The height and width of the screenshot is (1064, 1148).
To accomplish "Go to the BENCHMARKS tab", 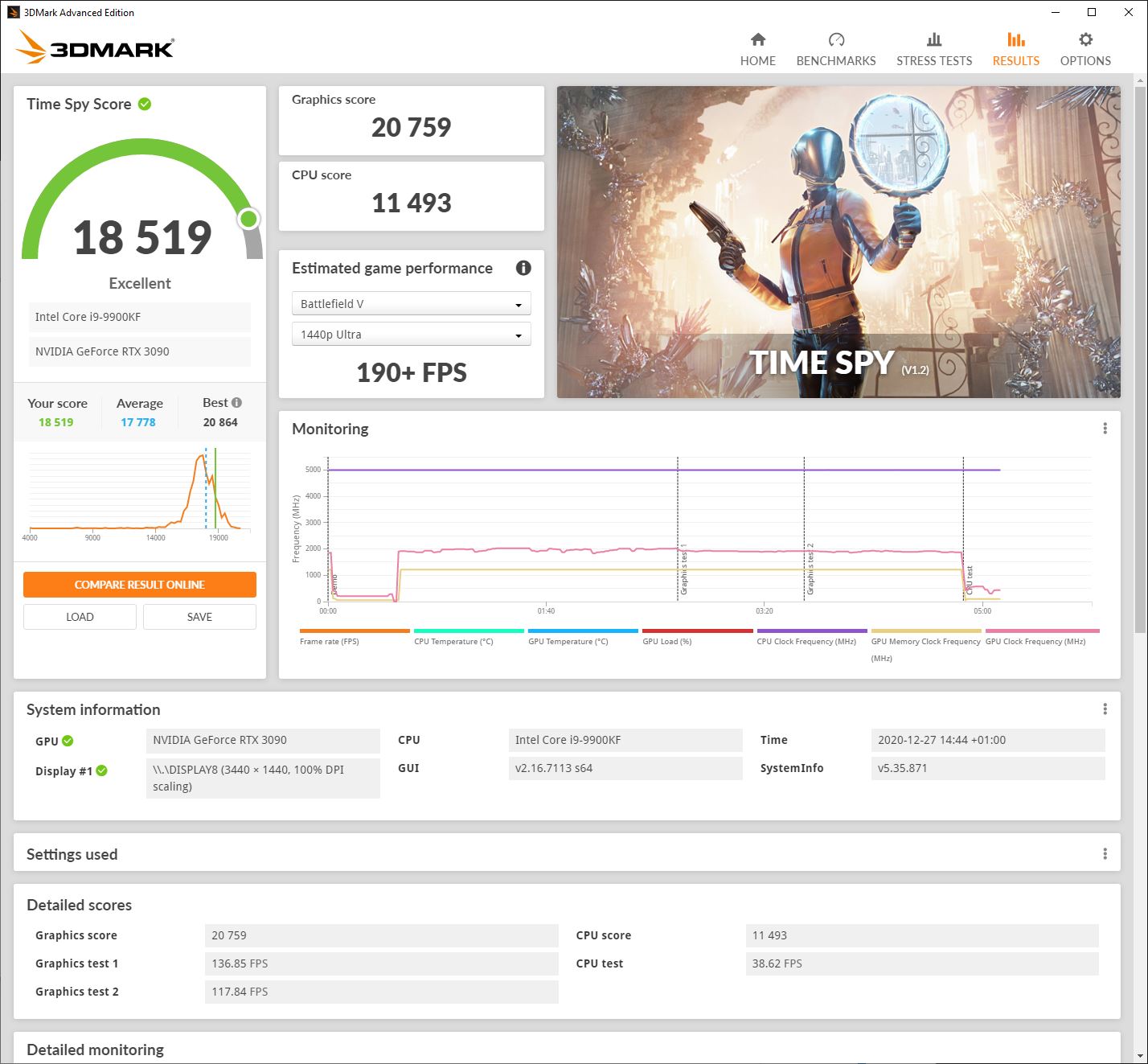I will (836, 50).
